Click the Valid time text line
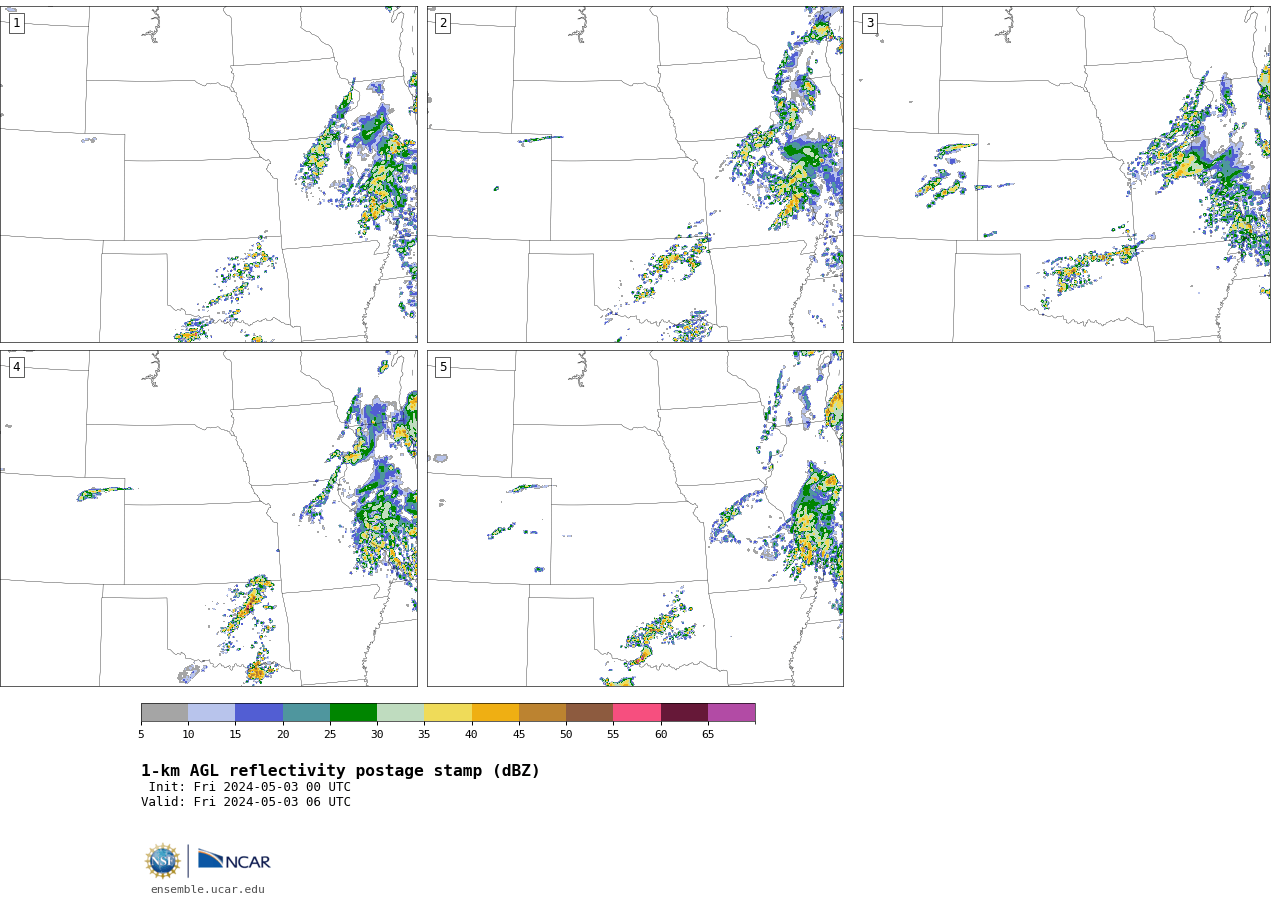The image size is (1280, 901). click(x=246, y=802)
